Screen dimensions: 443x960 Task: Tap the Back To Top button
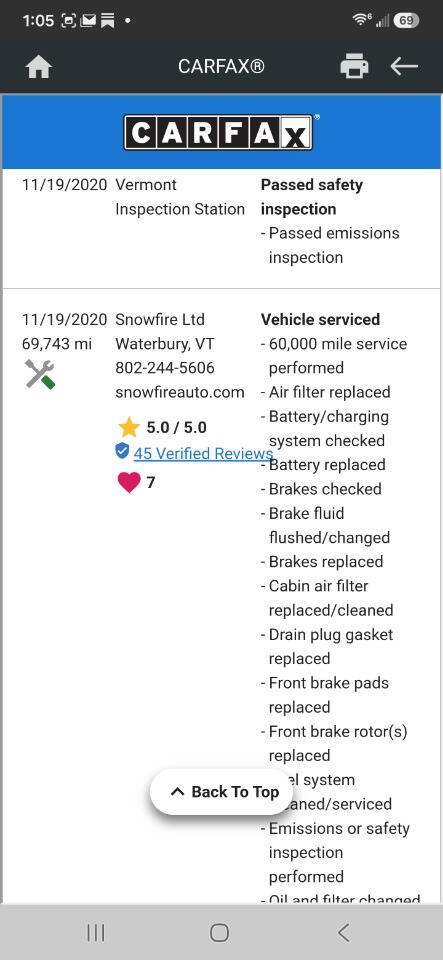click(x=225, y=792)
